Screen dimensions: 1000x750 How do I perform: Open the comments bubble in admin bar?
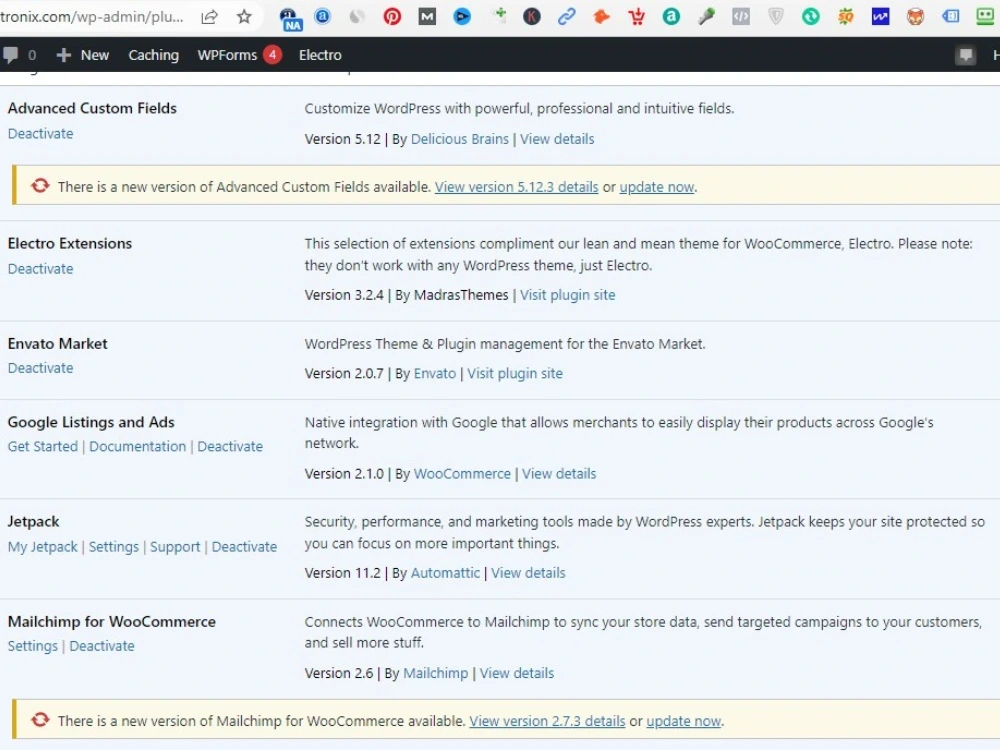[11, 55]
